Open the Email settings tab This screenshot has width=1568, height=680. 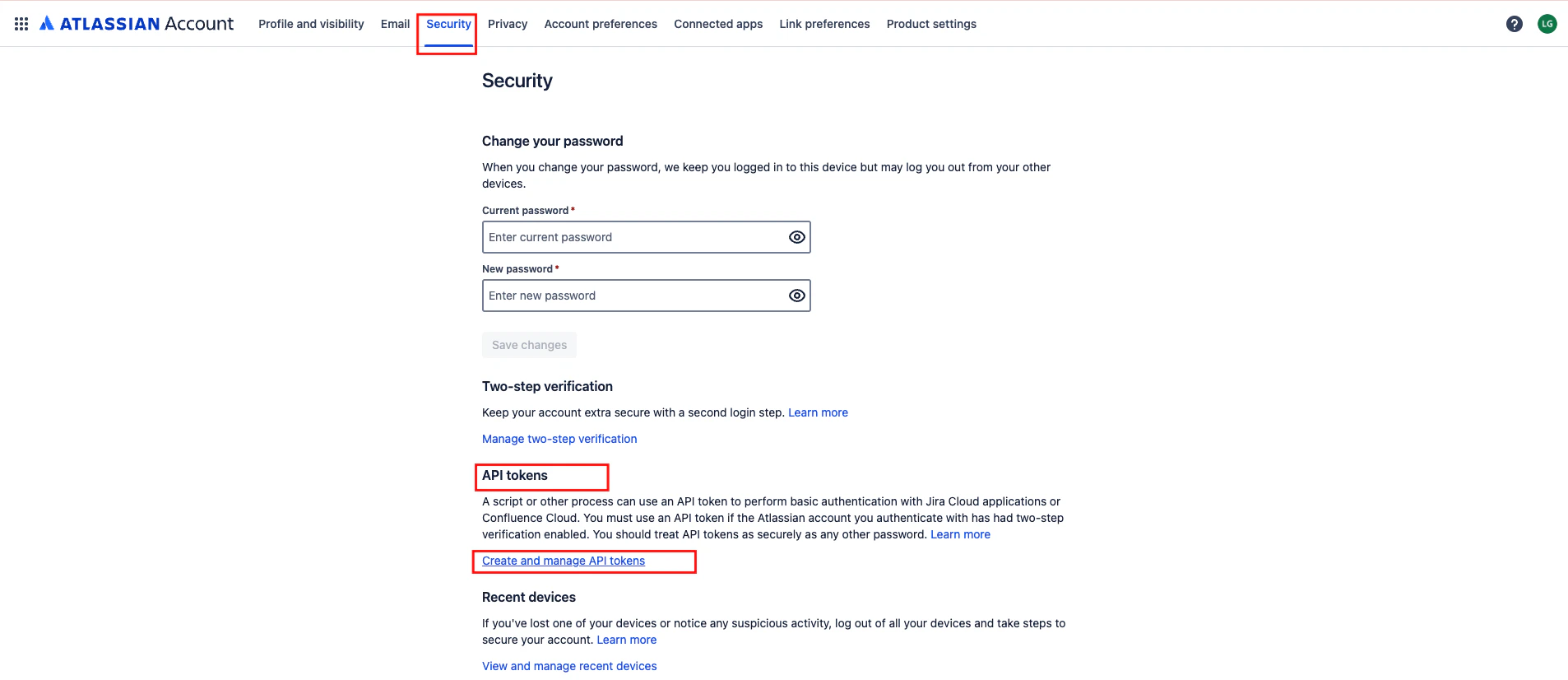(395, 24)
